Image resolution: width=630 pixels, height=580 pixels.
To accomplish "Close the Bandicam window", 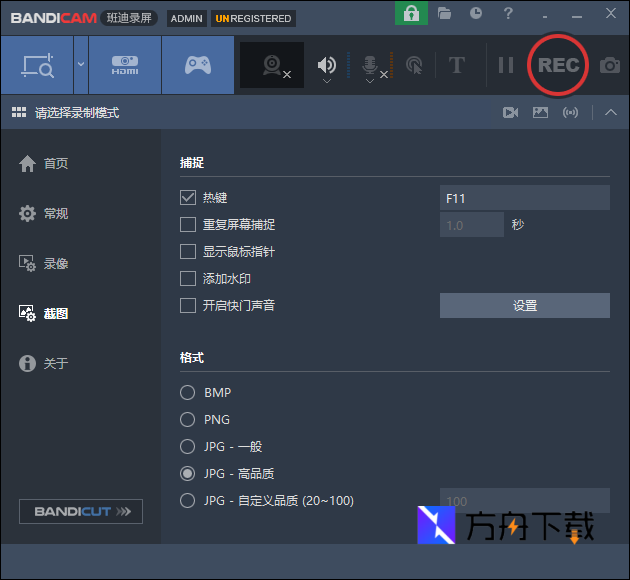I will (x=611, y=13).
